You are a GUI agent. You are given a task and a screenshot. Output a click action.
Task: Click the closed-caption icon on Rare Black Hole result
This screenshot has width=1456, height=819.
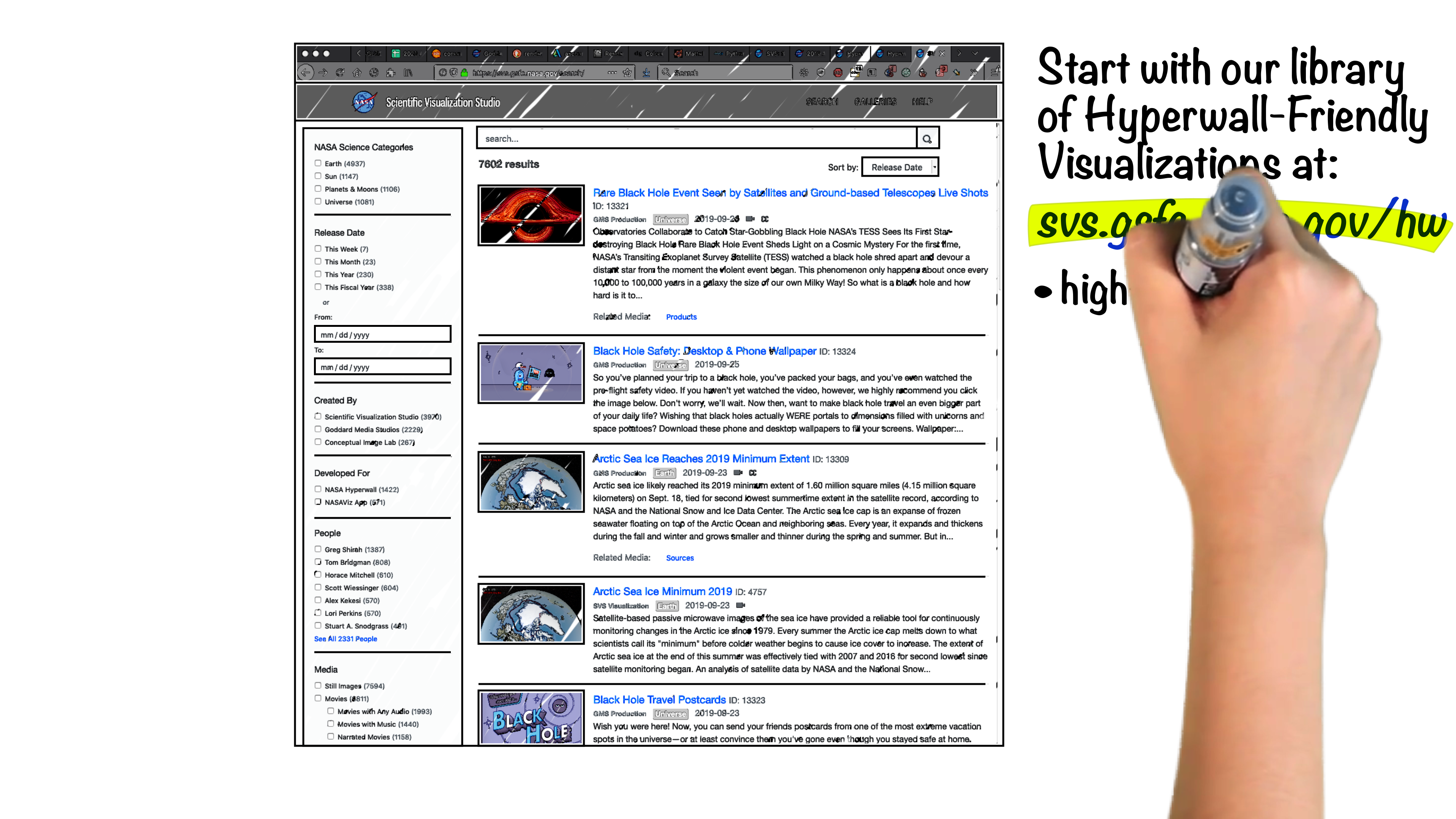[765, 219]
